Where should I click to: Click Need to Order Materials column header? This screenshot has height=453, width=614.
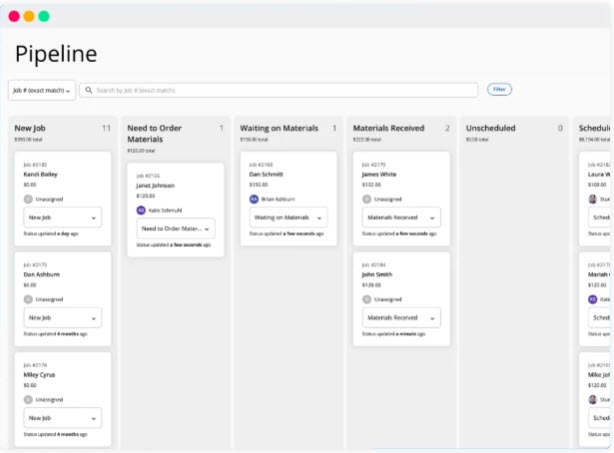(x=154, y=134)
